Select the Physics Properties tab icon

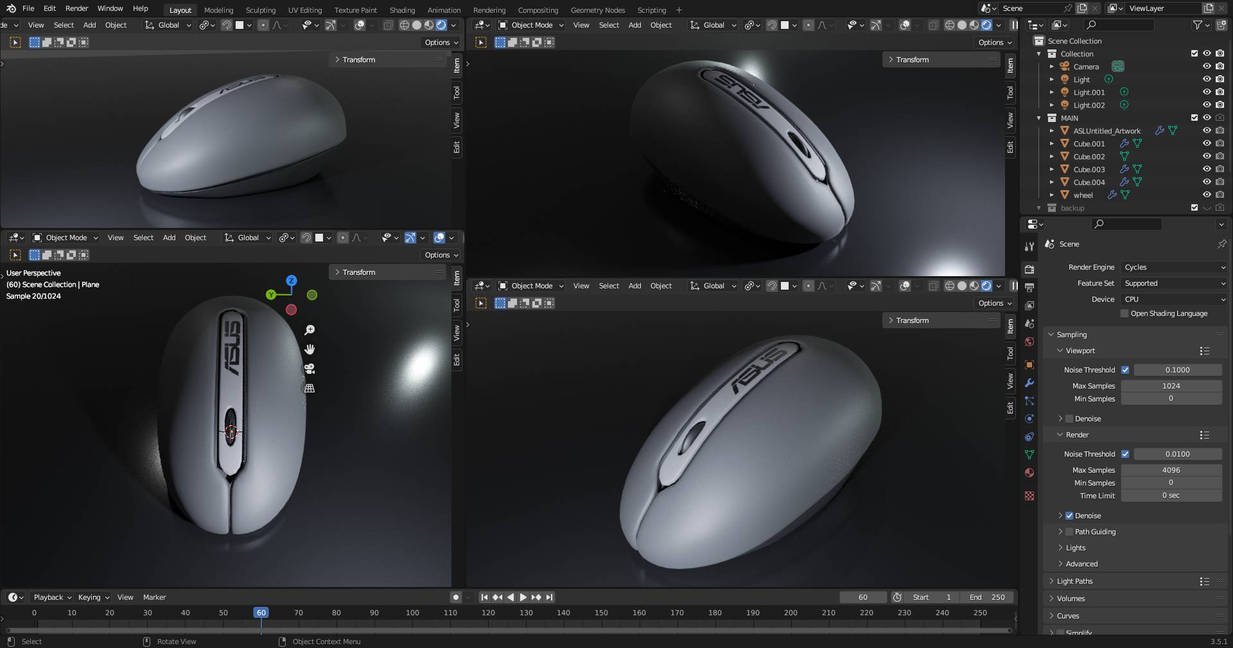(x=1029, y=419)
